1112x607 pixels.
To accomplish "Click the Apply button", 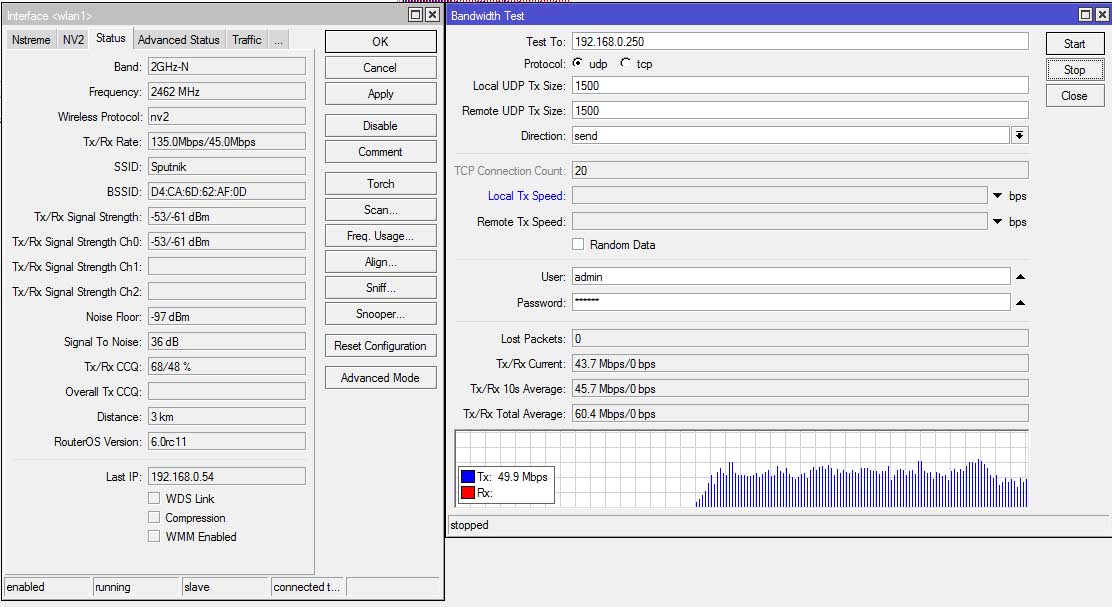I will 380,94.
